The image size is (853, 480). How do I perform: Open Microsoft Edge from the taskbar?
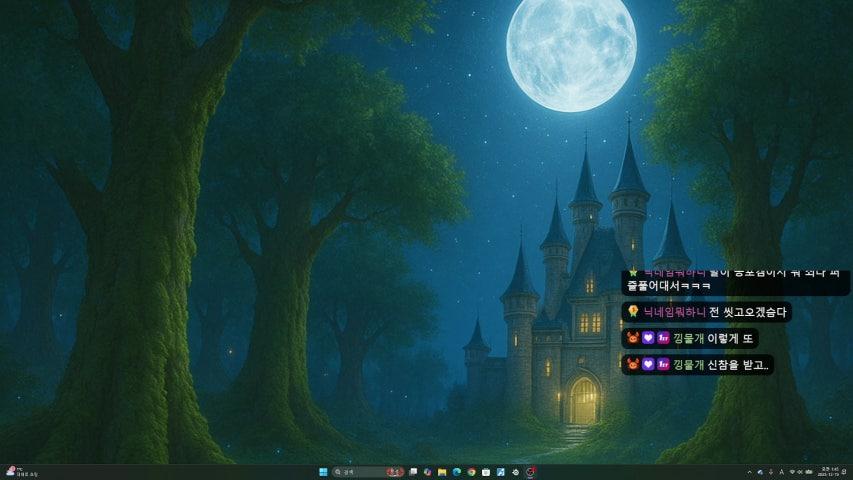tap(456, 472)
